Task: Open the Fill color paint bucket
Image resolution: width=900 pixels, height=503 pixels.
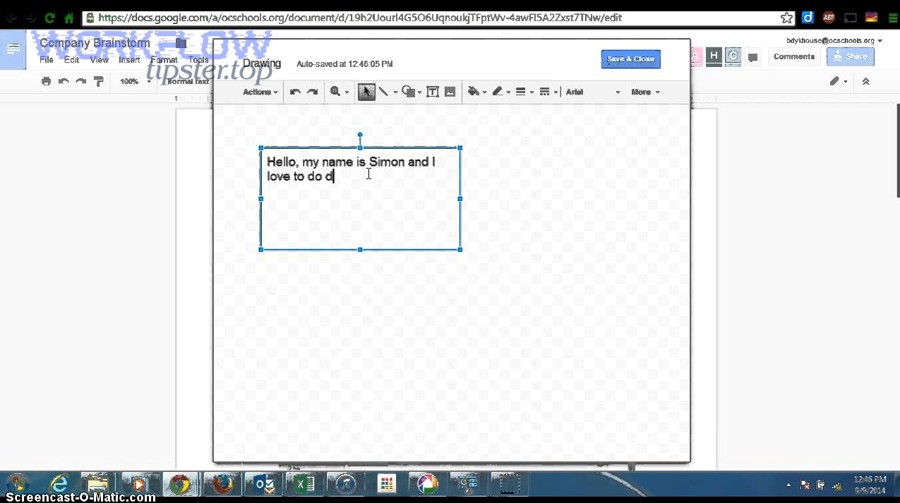Action: tap(474, 92)
